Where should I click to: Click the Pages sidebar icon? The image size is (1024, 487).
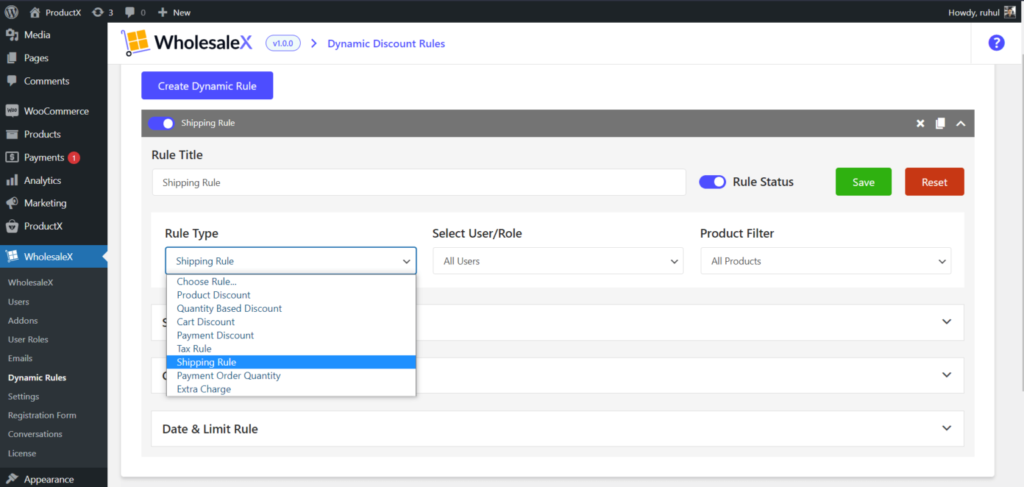click(12, 58)
